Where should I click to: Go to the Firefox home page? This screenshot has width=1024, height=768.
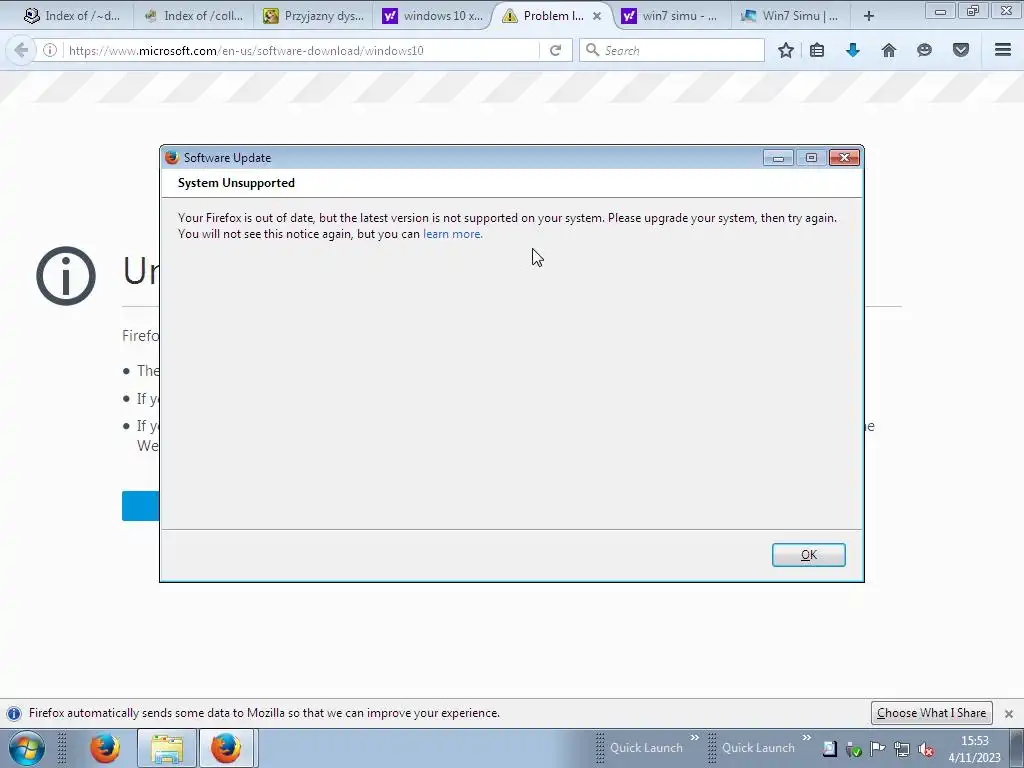888,50
